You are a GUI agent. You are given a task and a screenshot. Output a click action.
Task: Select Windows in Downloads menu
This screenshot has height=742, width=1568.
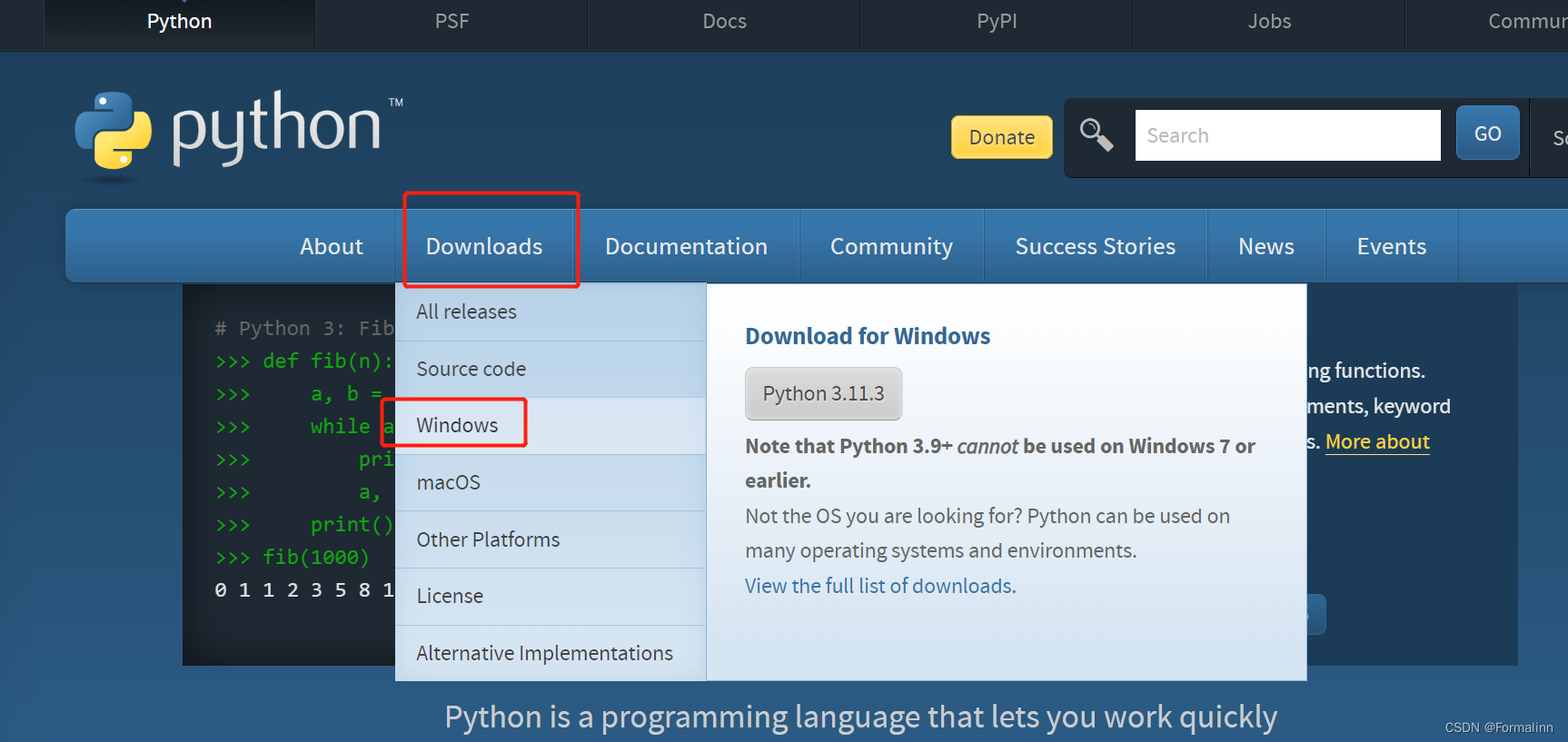pyautogui.click(x=551, y=425)
